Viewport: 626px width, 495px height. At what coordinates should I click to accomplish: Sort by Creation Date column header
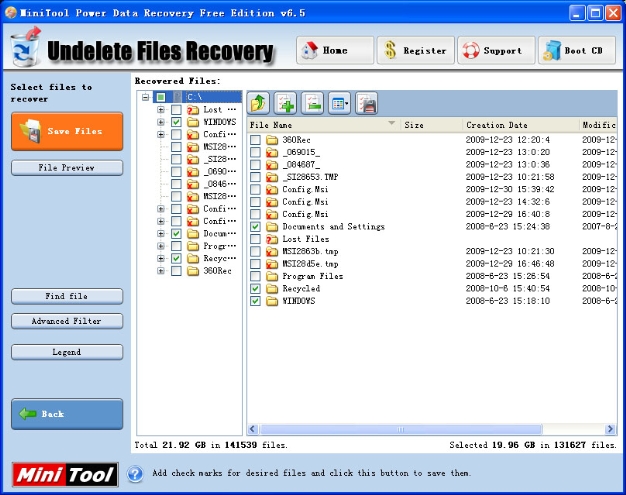click(521, 125)
